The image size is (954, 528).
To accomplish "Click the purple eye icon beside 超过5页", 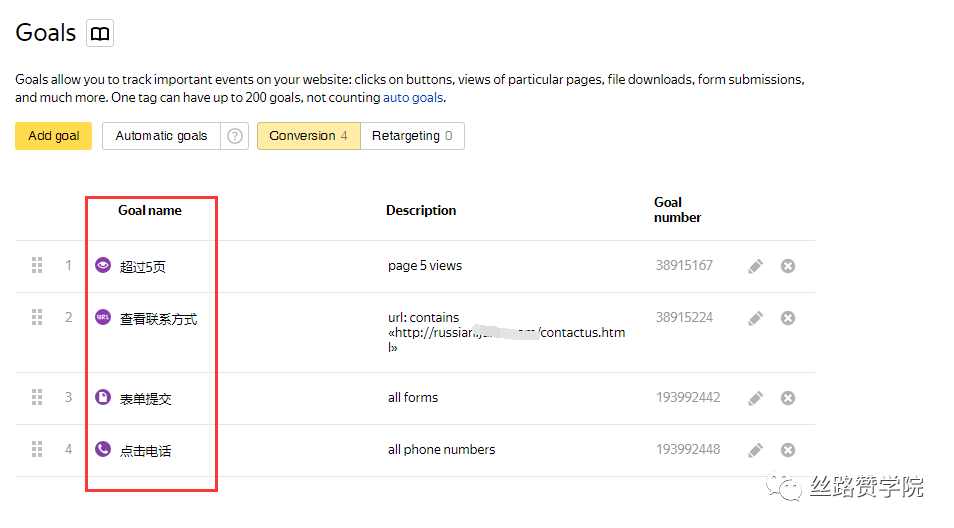I will point(103,265).
